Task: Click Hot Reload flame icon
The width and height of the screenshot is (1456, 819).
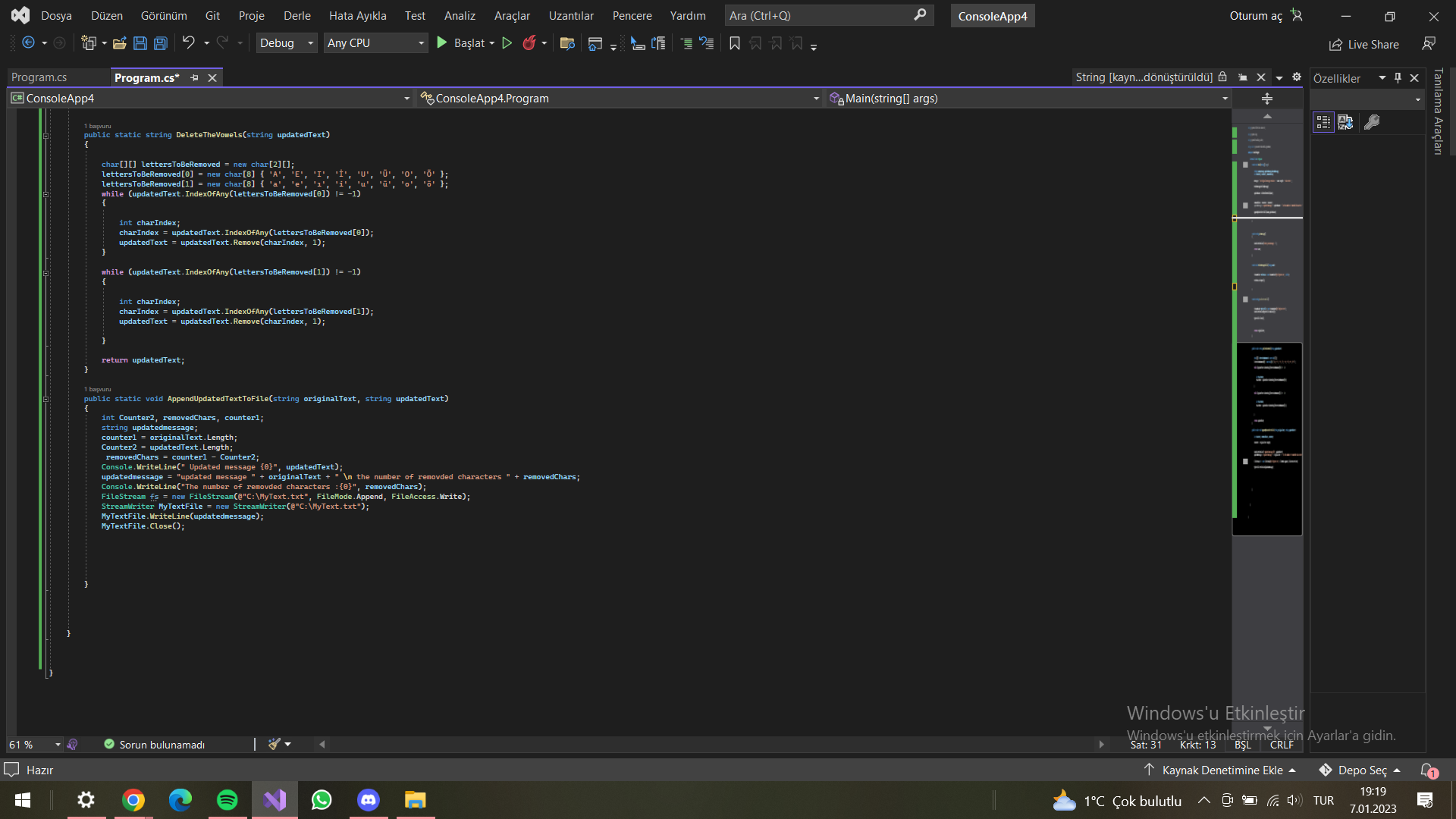Action: point(529,43)
